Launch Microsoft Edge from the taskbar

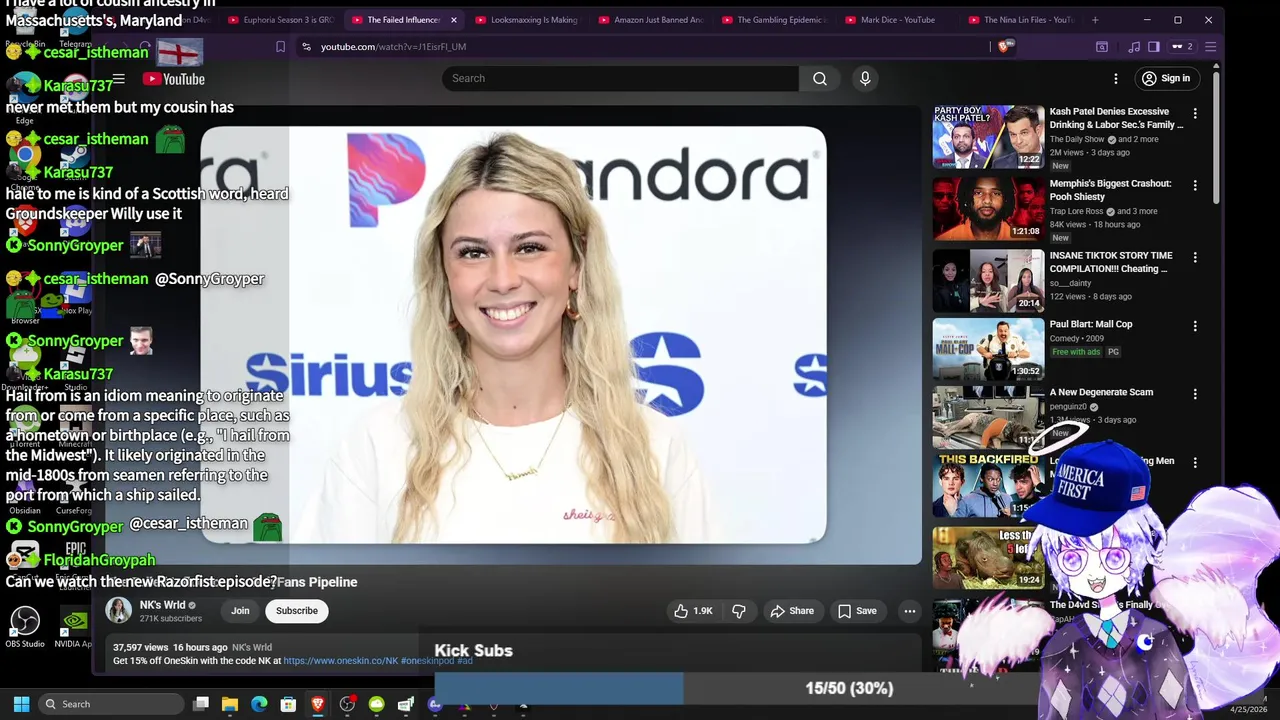[259, 704]
